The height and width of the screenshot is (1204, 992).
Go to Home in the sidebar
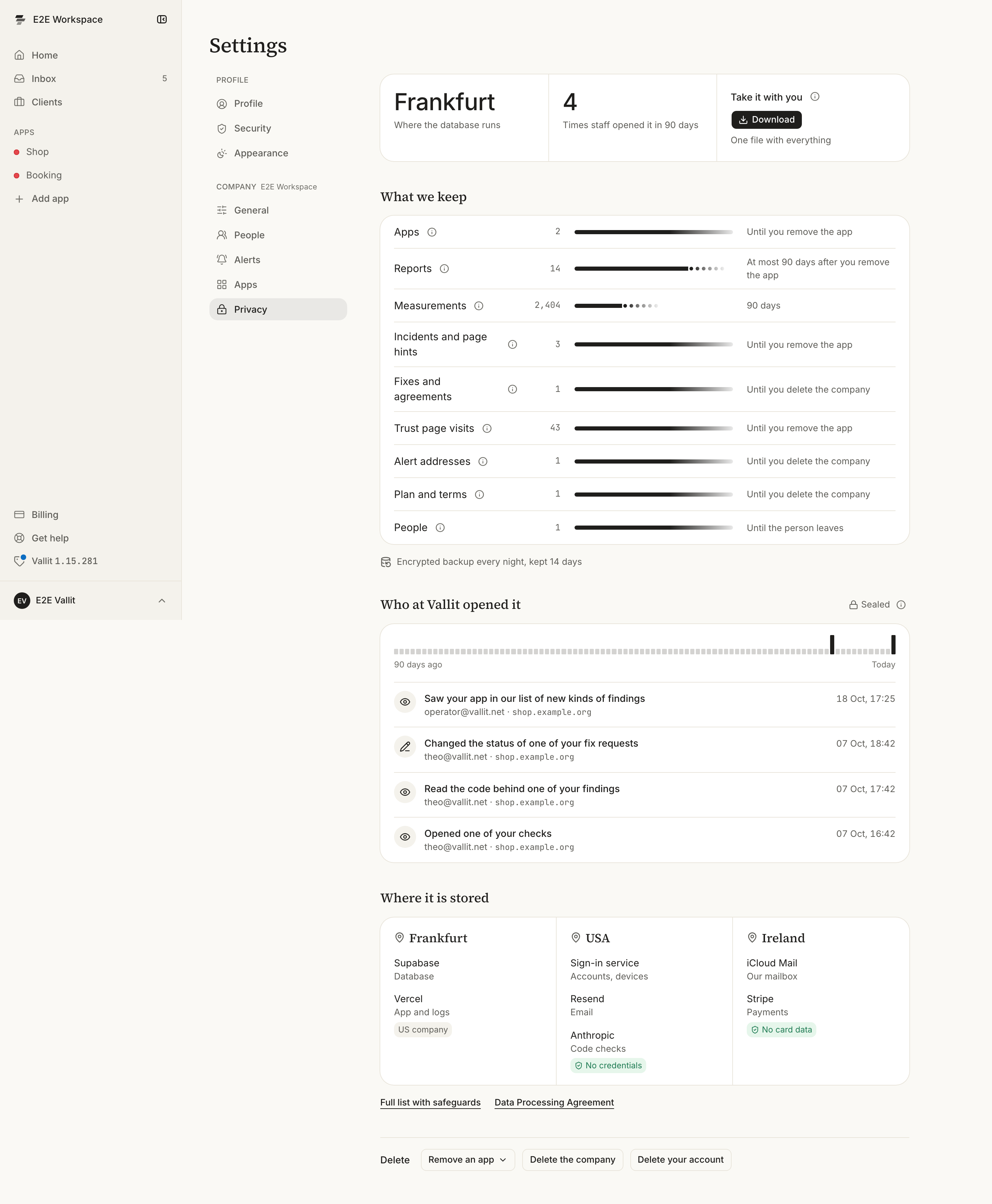tap(91, 55)
